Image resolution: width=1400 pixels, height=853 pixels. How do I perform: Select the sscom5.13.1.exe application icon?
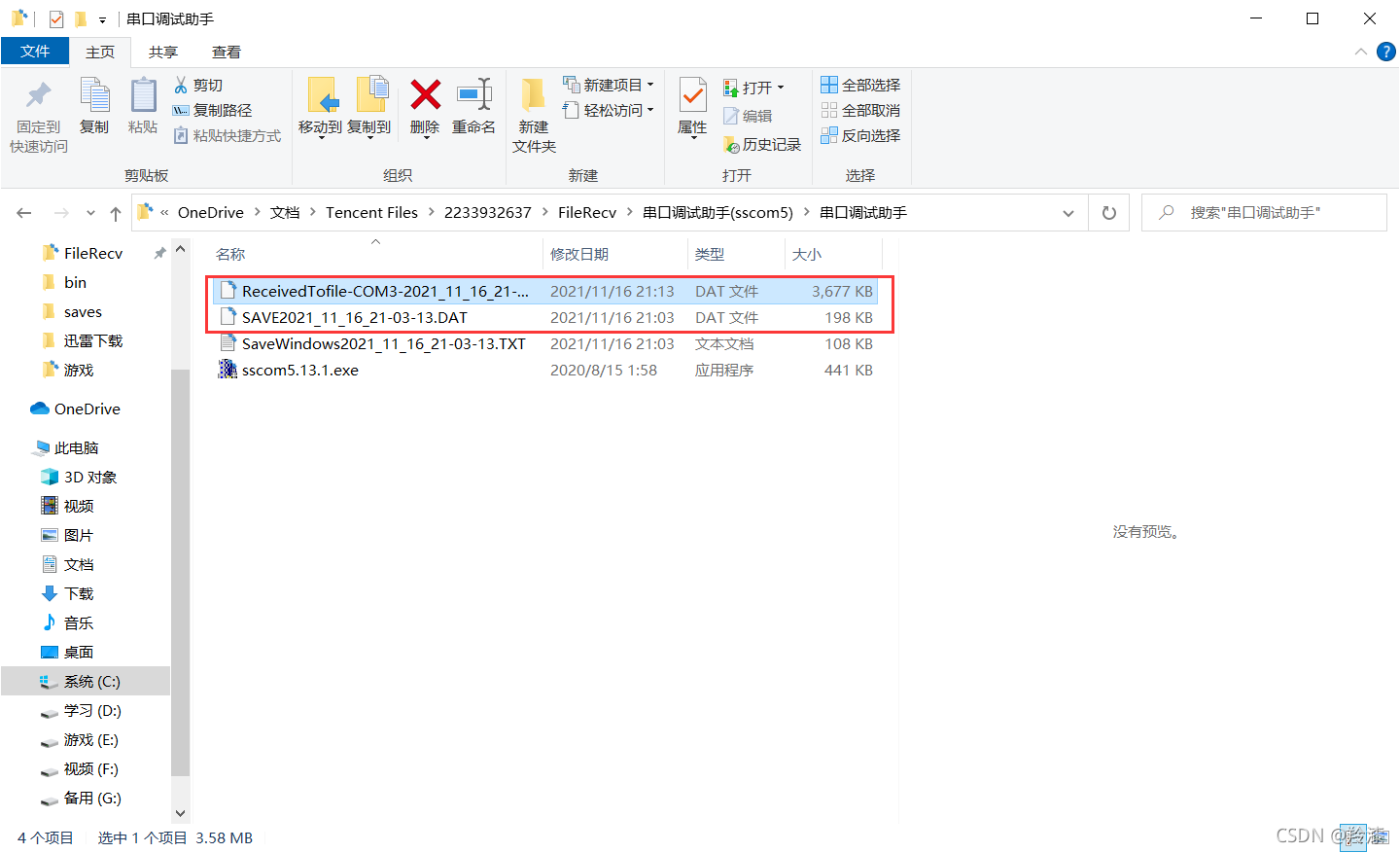227,370
